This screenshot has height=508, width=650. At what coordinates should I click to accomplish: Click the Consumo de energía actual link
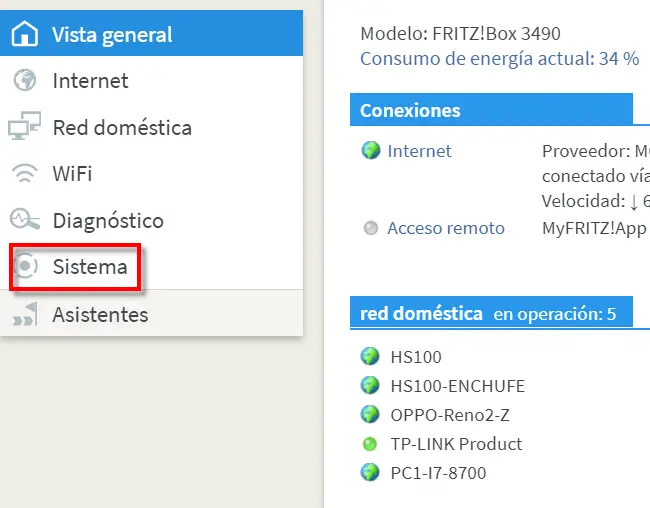click(499, 58)
